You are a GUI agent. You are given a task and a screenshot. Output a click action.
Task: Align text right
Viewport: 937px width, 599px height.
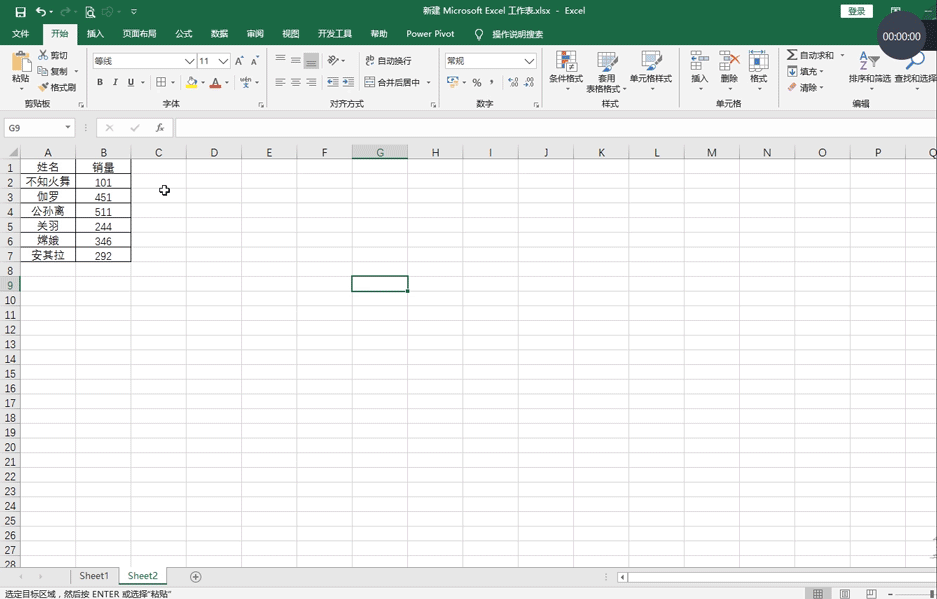coord(311,82)
